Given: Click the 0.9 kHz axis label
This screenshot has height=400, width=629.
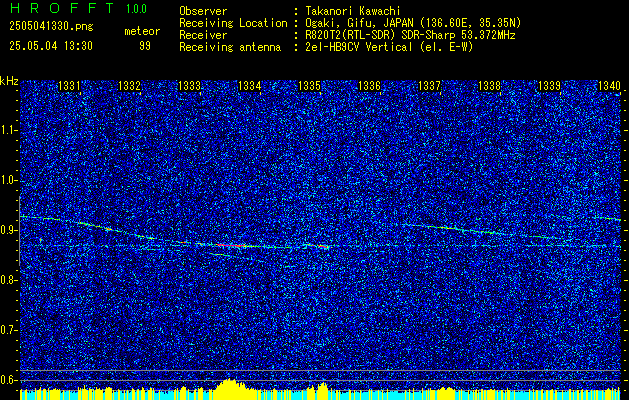Looking at the screenshot, I should click(x=9, y=230).
